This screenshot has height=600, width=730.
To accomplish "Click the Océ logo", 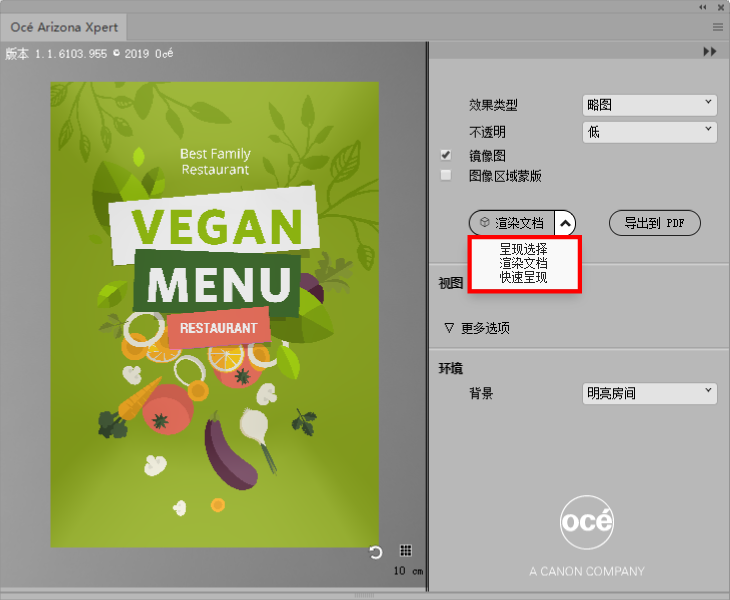I will [587, 522].
